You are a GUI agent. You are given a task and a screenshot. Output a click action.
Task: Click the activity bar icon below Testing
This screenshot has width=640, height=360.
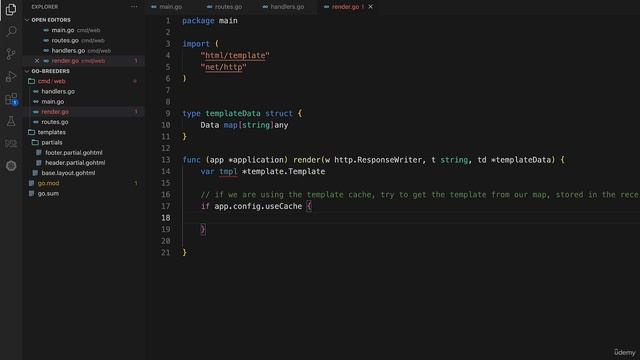pos(11,143)
